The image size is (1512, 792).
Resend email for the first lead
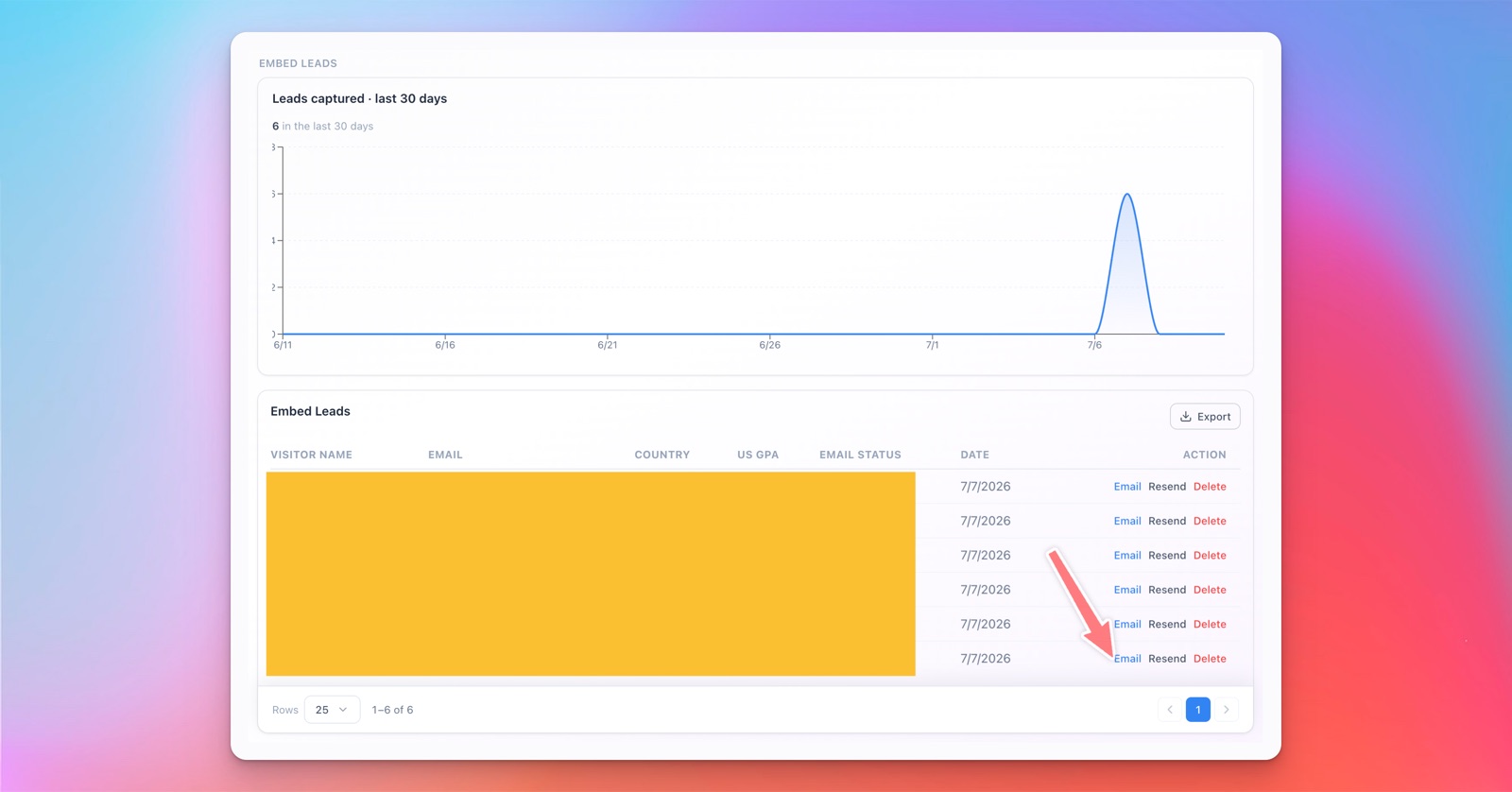tap(1167, 487)
